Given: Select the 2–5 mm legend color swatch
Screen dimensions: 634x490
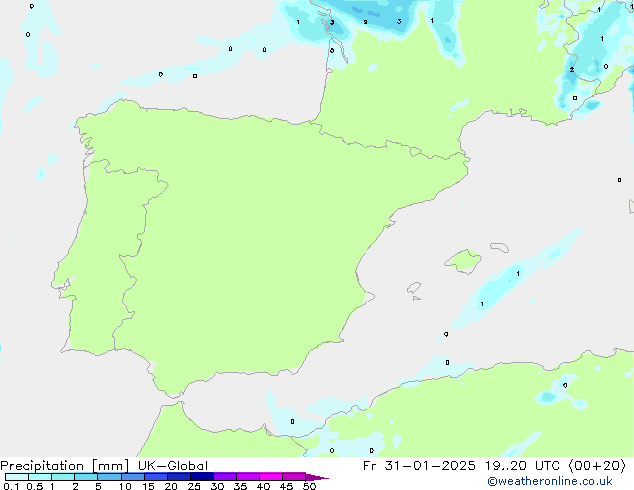Looking at the screenshot, I should click(86, 477).
